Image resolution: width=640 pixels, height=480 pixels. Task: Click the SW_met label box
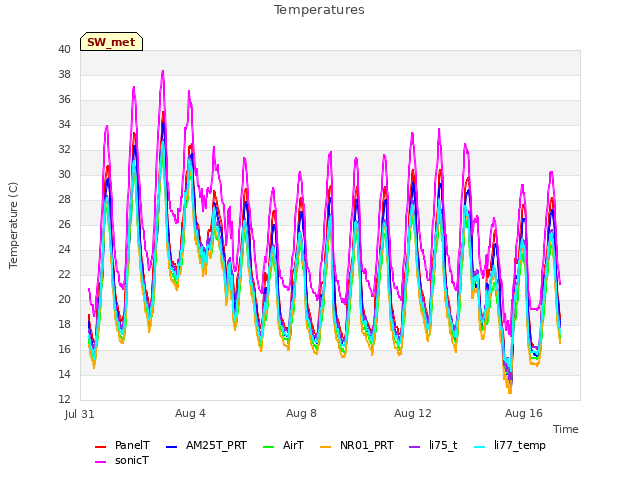111,42
